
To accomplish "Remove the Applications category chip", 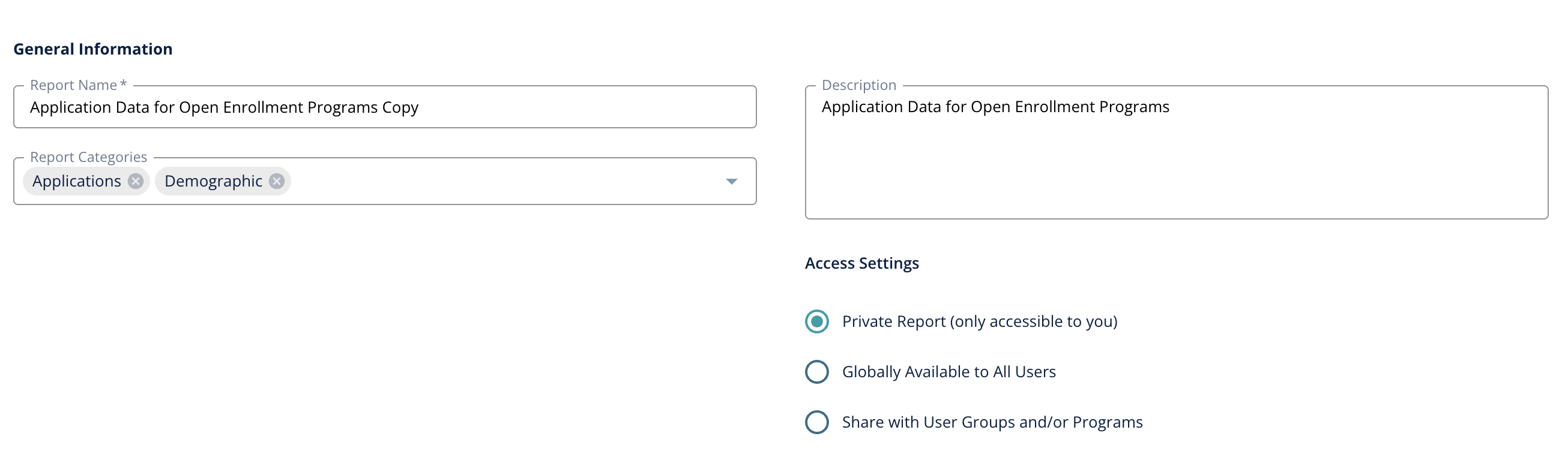I will pos(136,181).
